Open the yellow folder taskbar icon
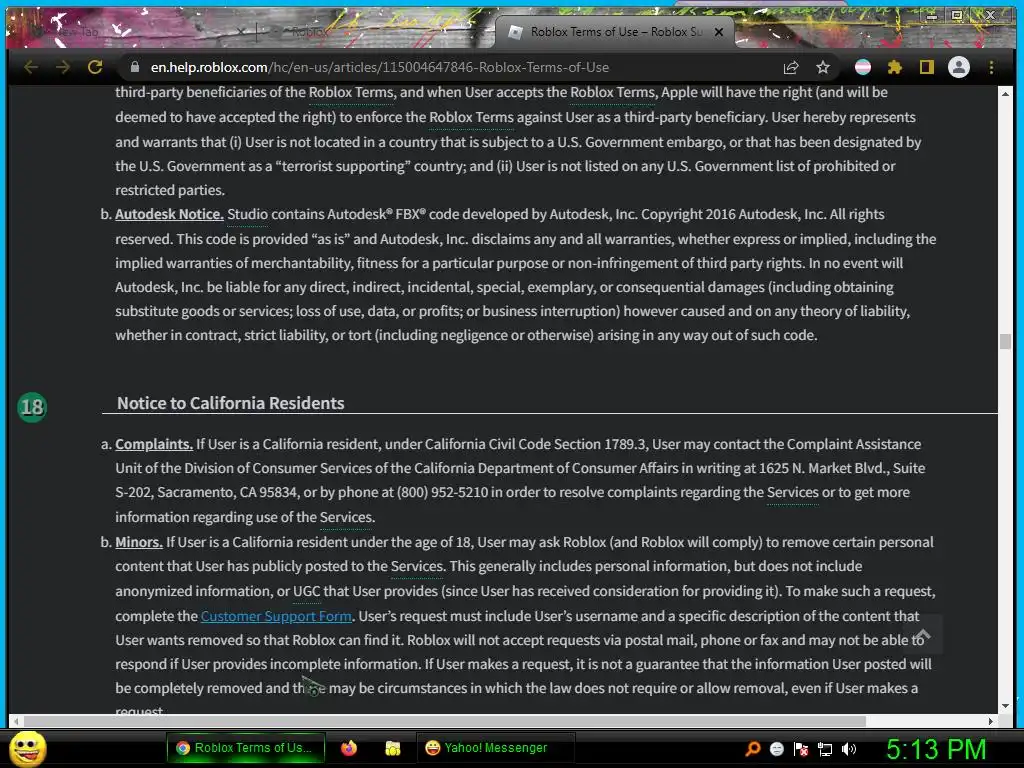 click(392, 748)
